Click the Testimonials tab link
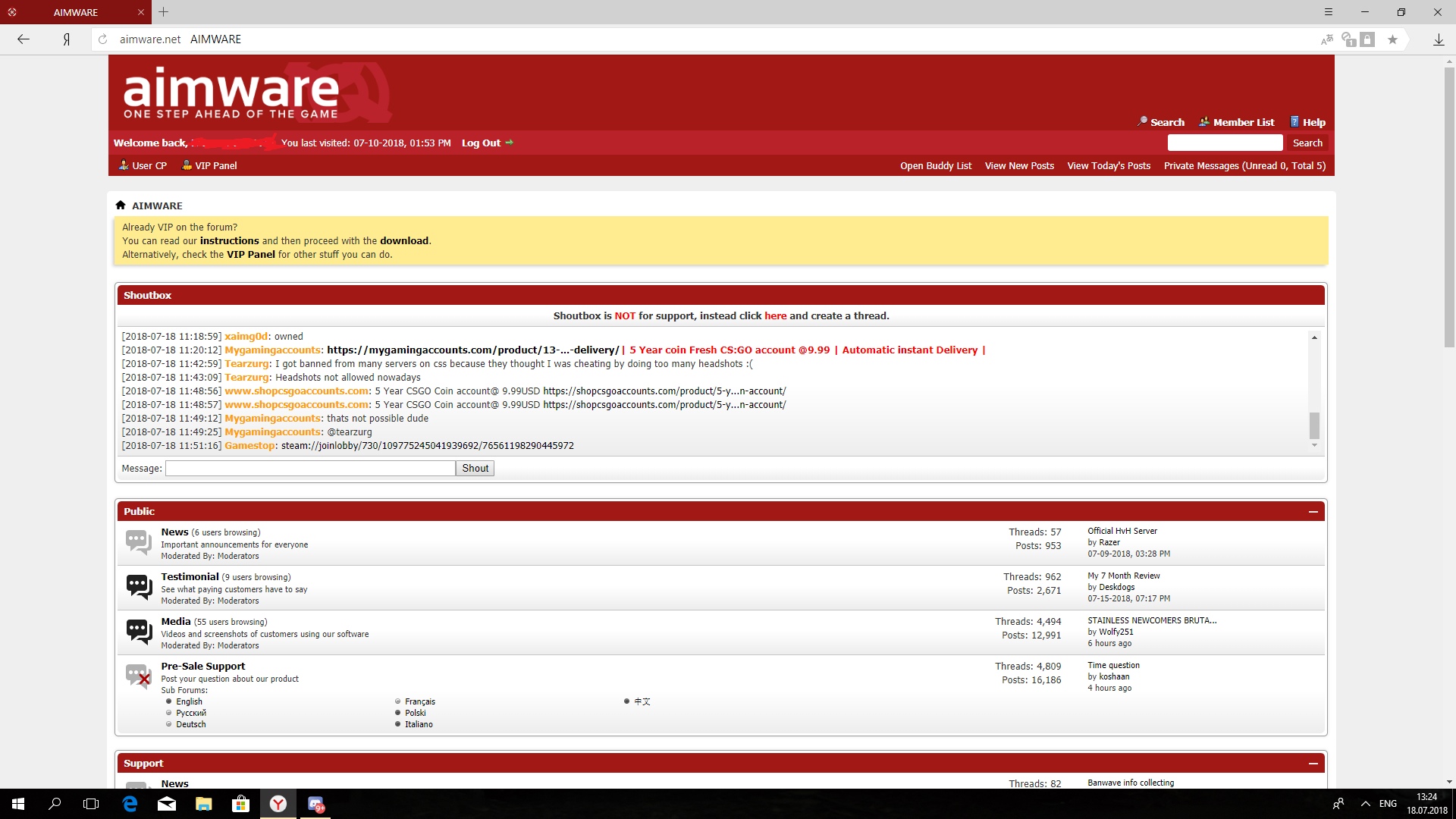This screenshot has width=1456, height=819. coord(191,576)
